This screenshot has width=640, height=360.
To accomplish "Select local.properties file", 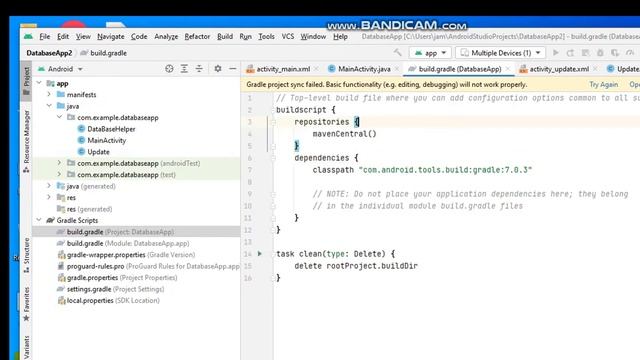I will tap(108, 300).
